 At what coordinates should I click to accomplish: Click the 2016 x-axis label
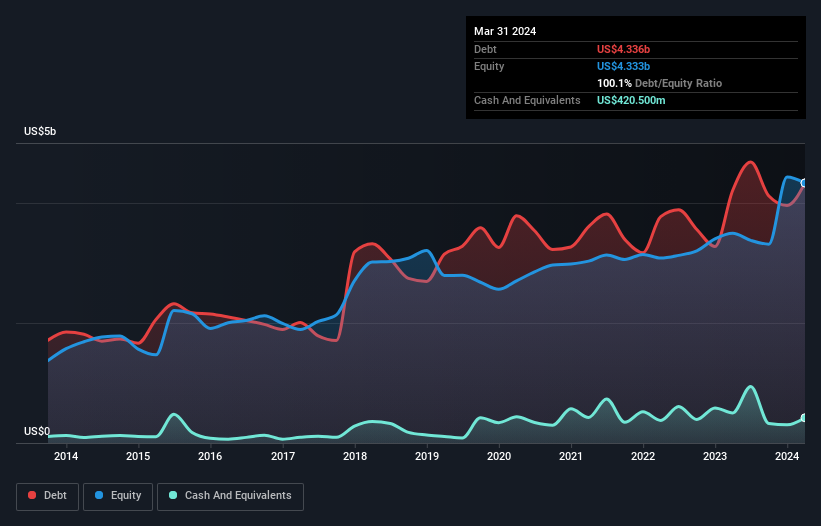210,456
